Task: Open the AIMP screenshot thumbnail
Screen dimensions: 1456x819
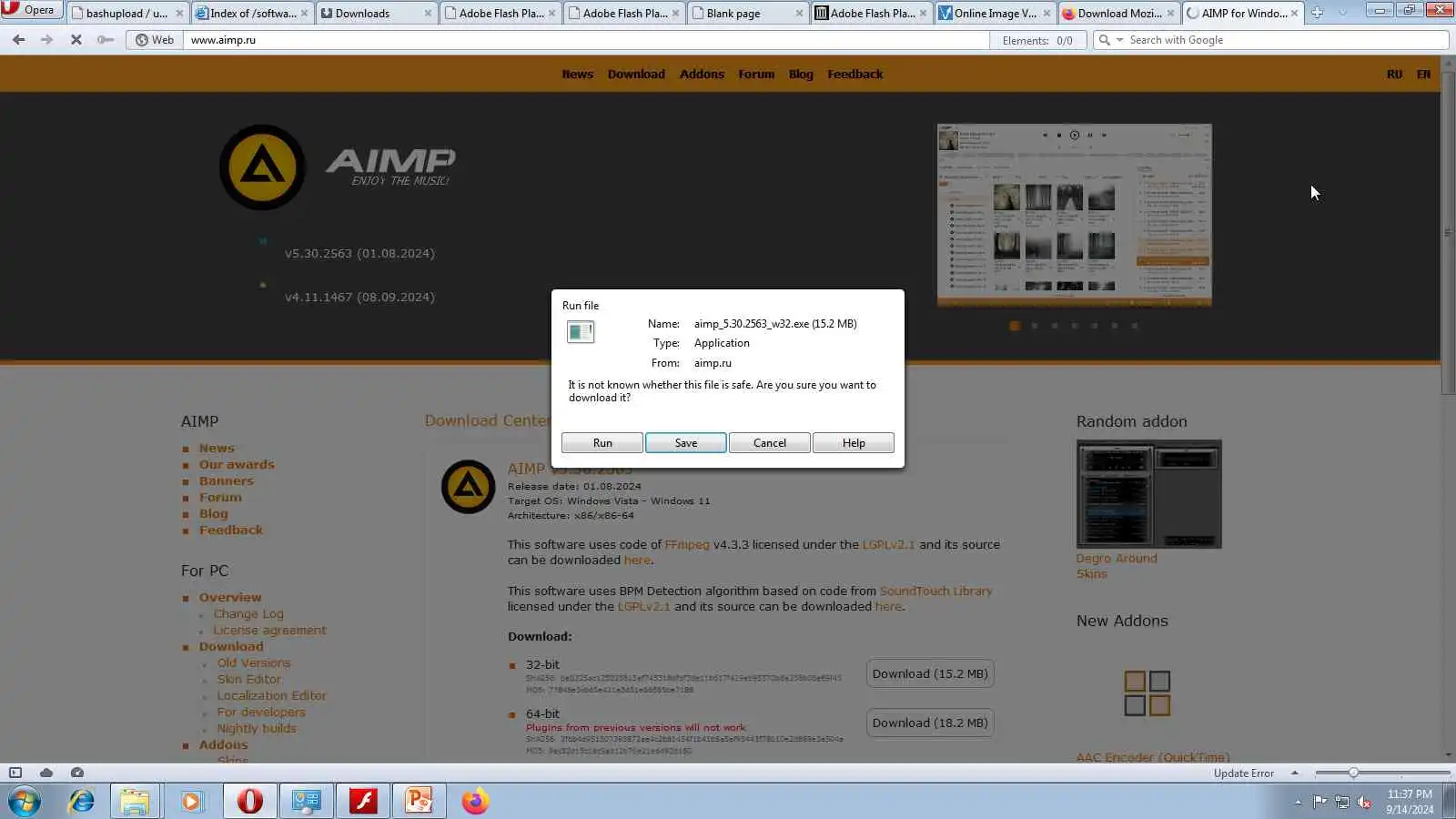Action: click(x=1075, y=216)
